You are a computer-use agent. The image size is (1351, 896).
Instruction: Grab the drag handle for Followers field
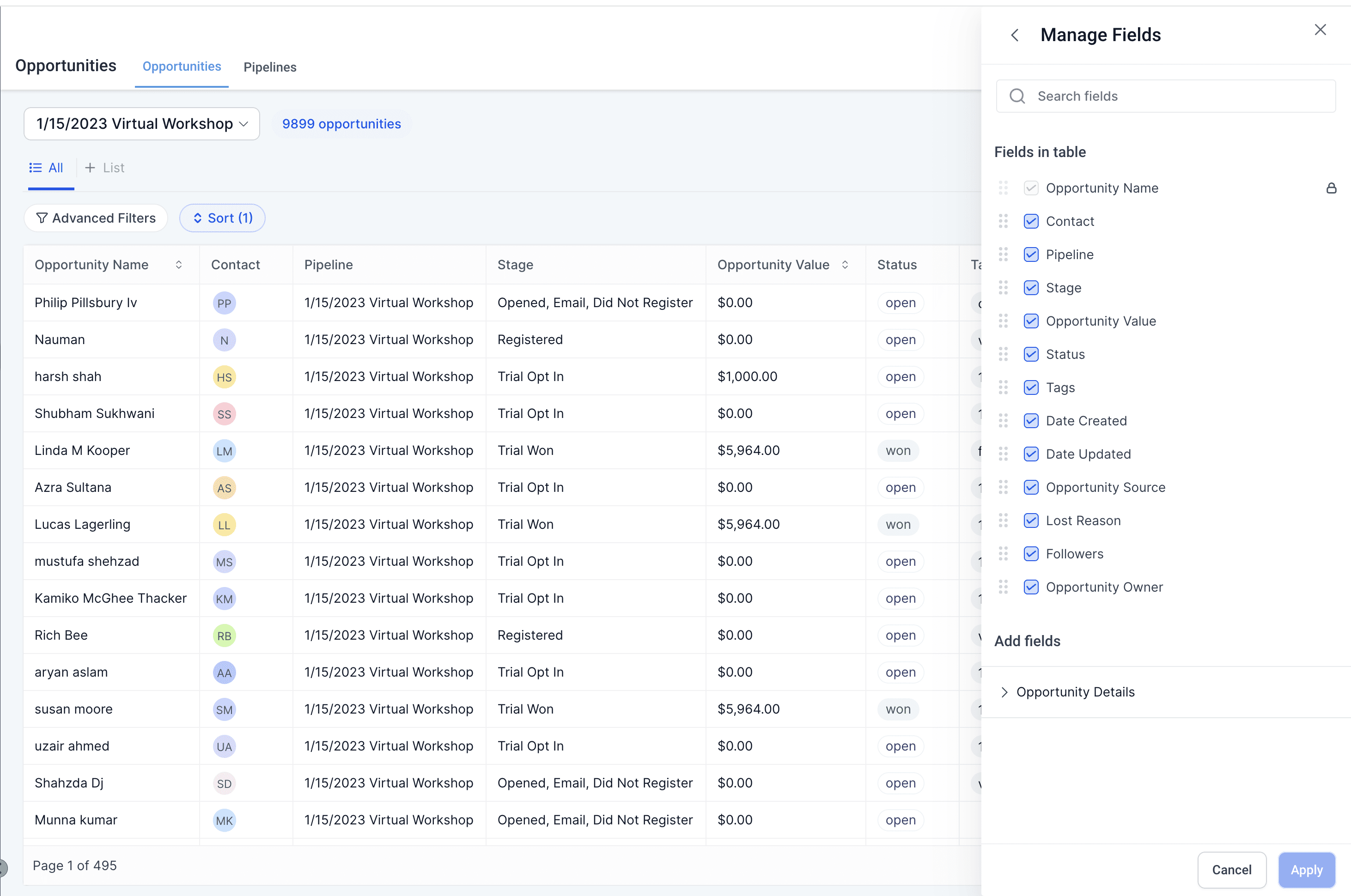point(1003,553)
